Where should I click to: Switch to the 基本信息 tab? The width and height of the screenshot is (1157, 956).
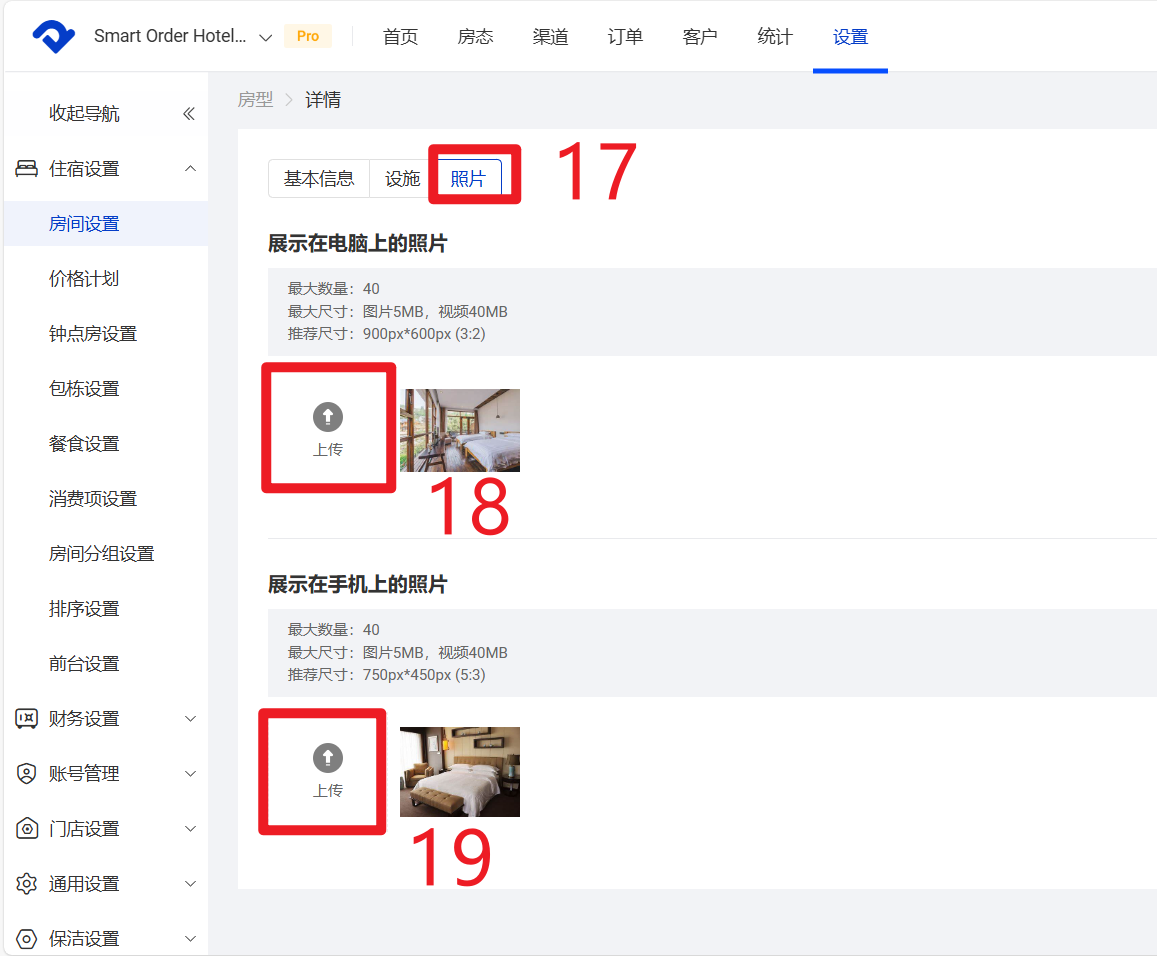pos(319,179)
